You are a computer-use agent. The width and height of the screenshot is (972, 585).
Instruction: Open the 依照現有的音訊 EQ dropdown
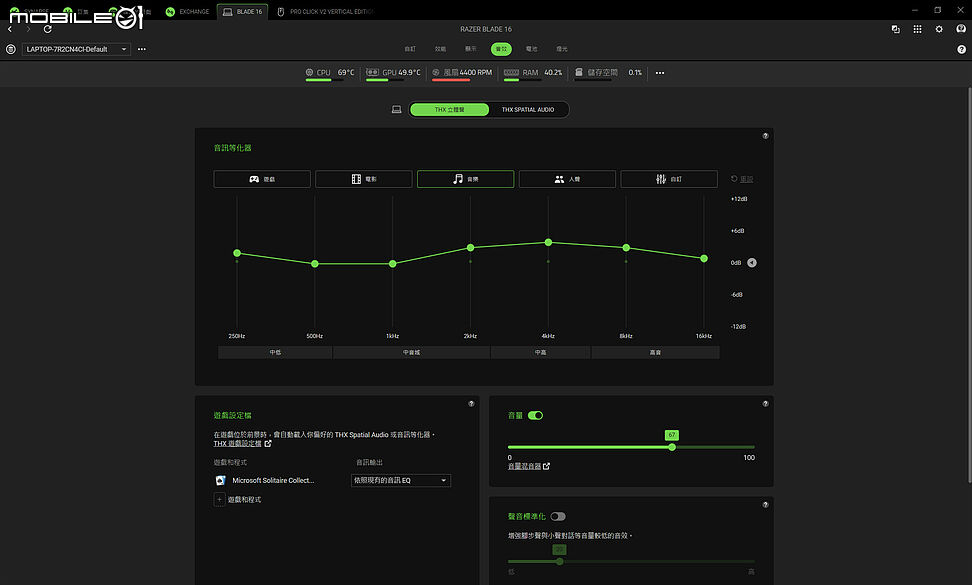click(x=401, y=480)
